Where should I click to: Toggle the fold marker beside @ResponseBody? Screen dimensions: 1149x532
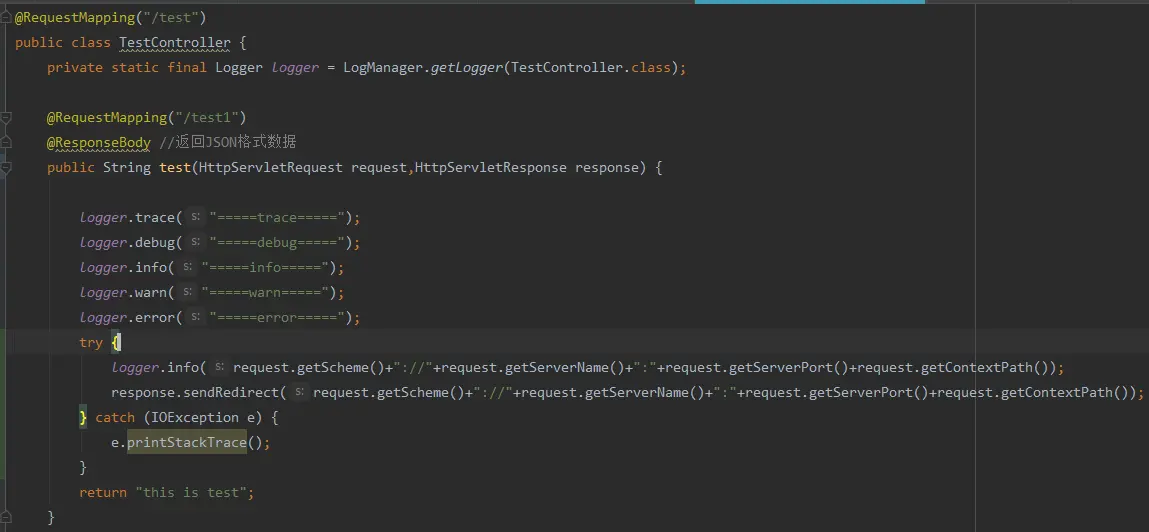click(6, 142)
